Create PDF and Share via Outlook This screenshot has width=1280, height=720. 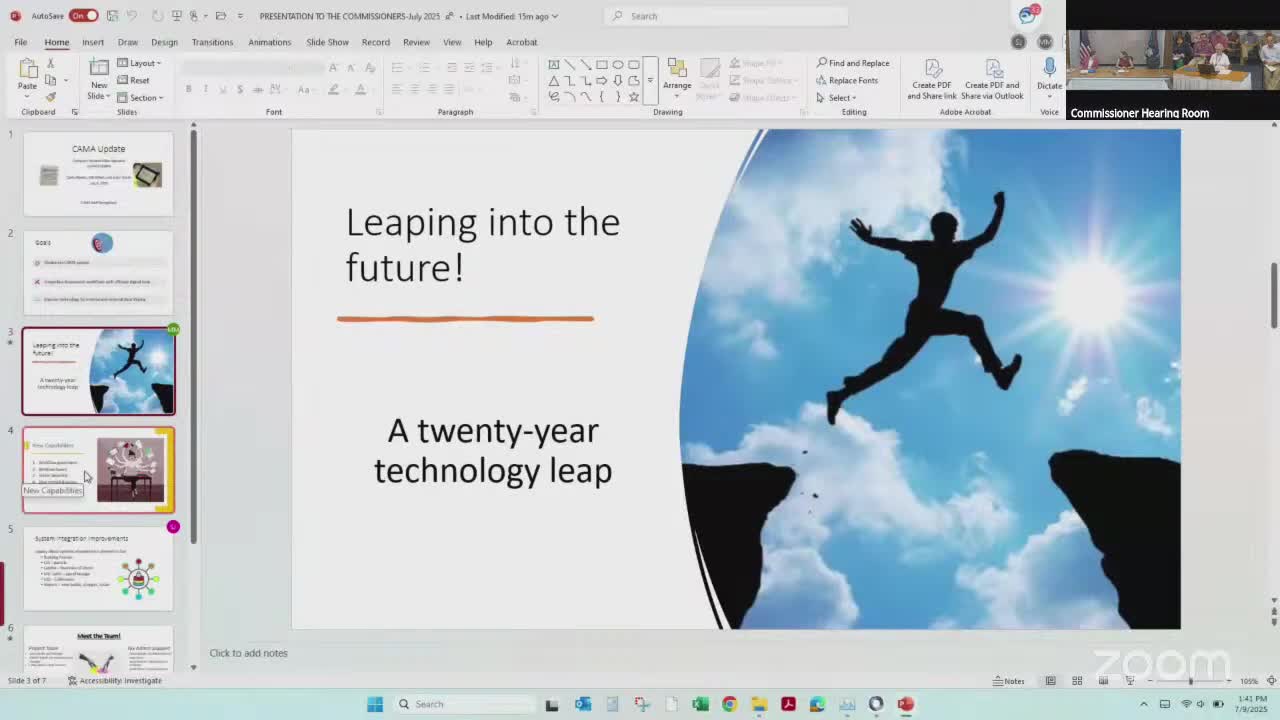pos(993,78)
